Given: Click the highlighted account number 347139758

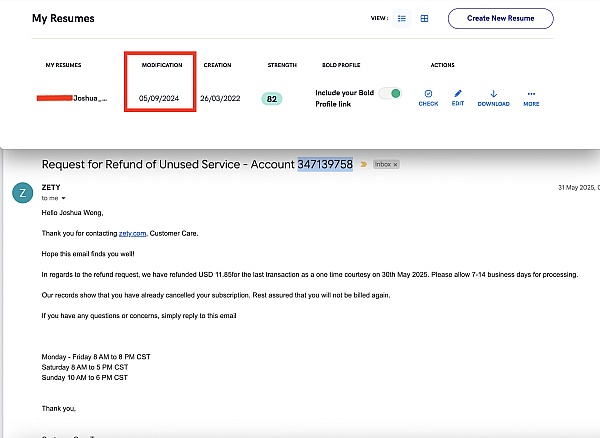Looking at the screenshot, I should (325, 164).
